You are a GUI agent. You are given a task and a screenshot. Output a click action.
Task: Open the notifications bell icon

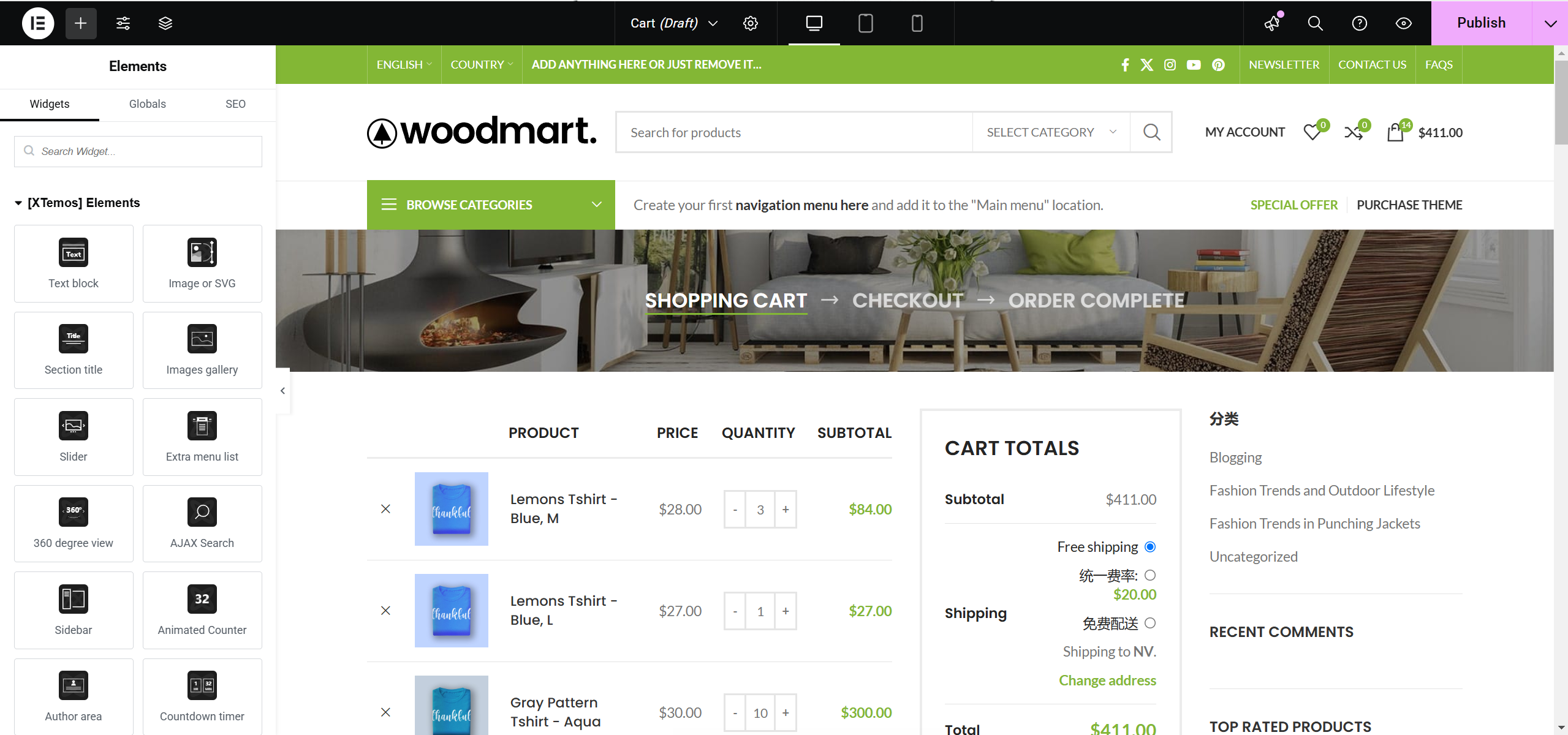click(x=1271, y=23)
